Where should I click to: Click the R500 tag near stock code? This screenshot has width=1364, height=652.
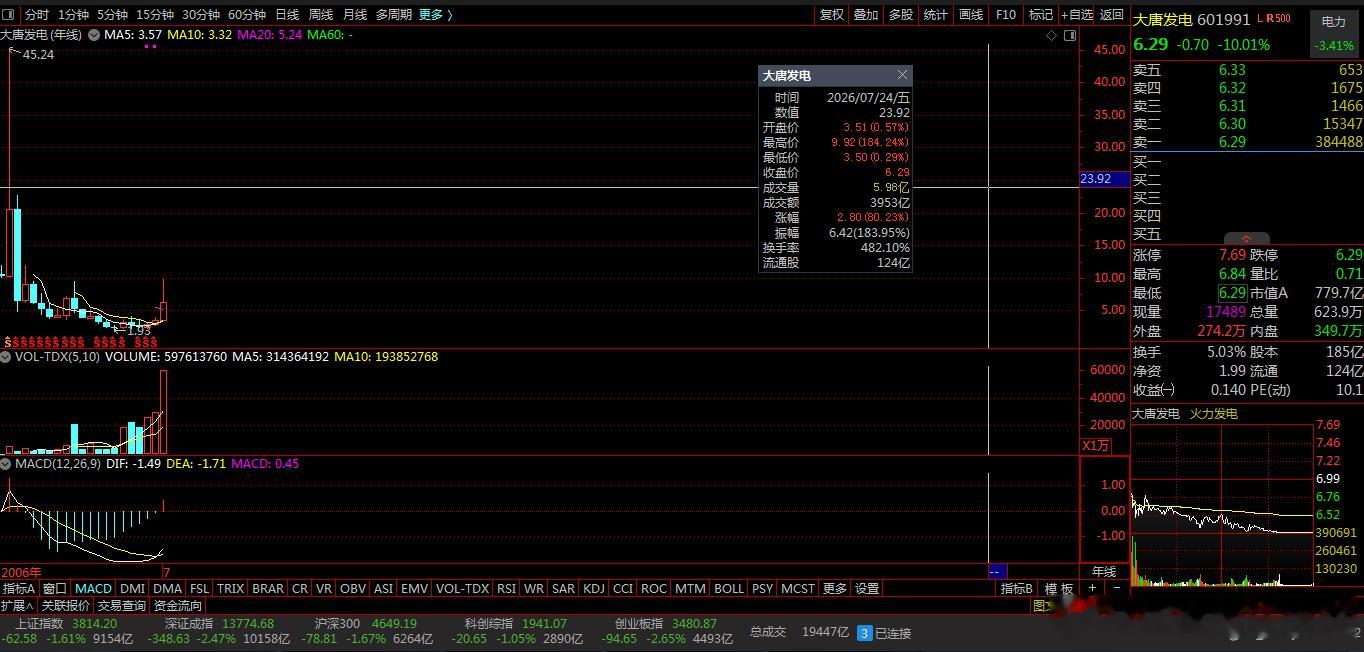coord(1277,18)
